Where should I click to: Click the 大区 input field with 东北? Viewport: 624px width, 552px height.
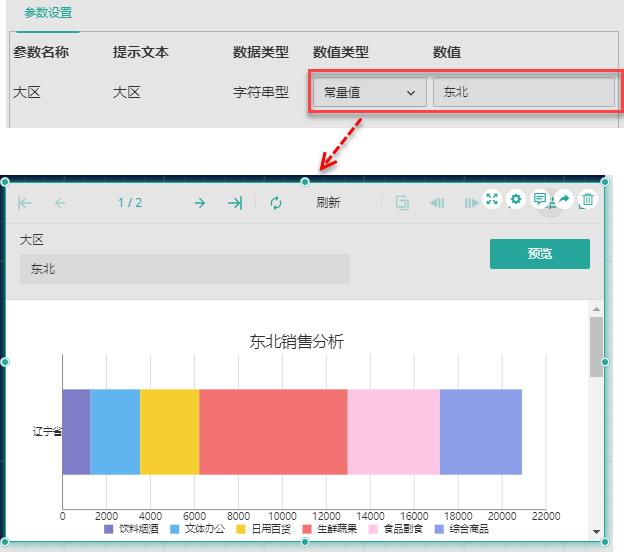tap(185, 269)
